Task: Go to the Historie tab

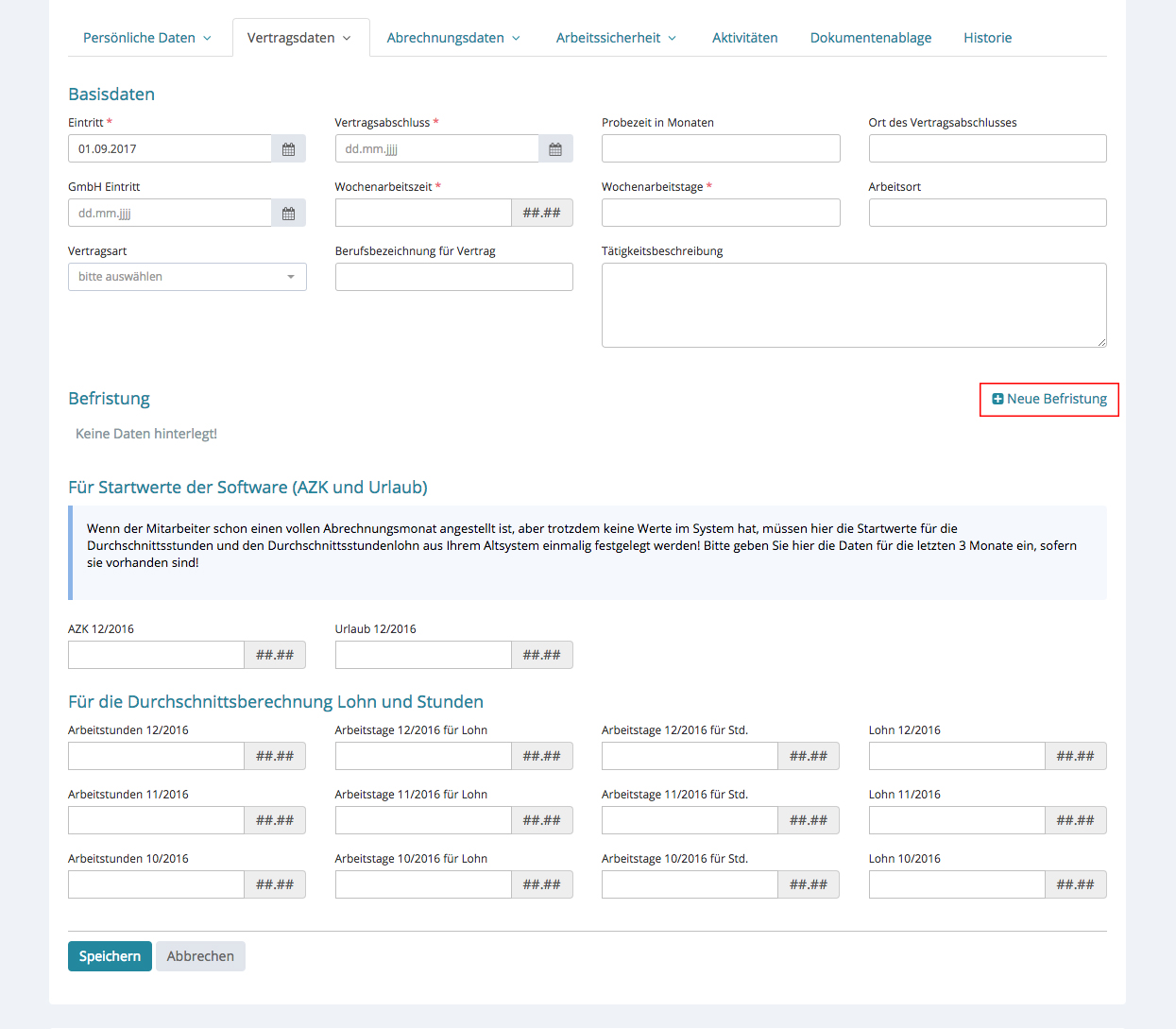Action: (x=987, y=38)
